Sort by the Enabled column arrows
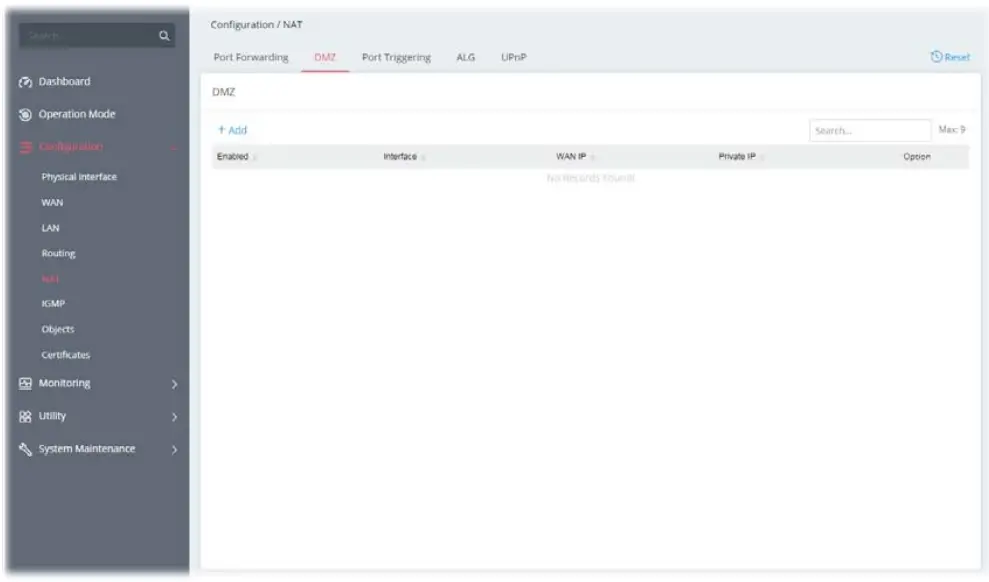The image size is (989, 582). [255, 157]
